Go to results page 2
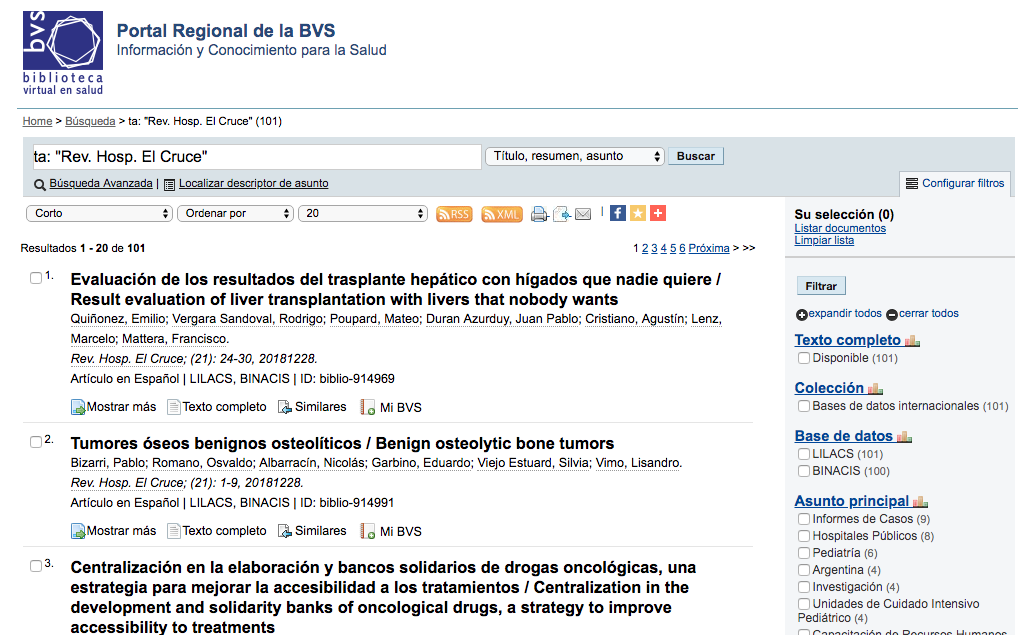This screenshot has height=635, width=1018. tap(645, 248)
